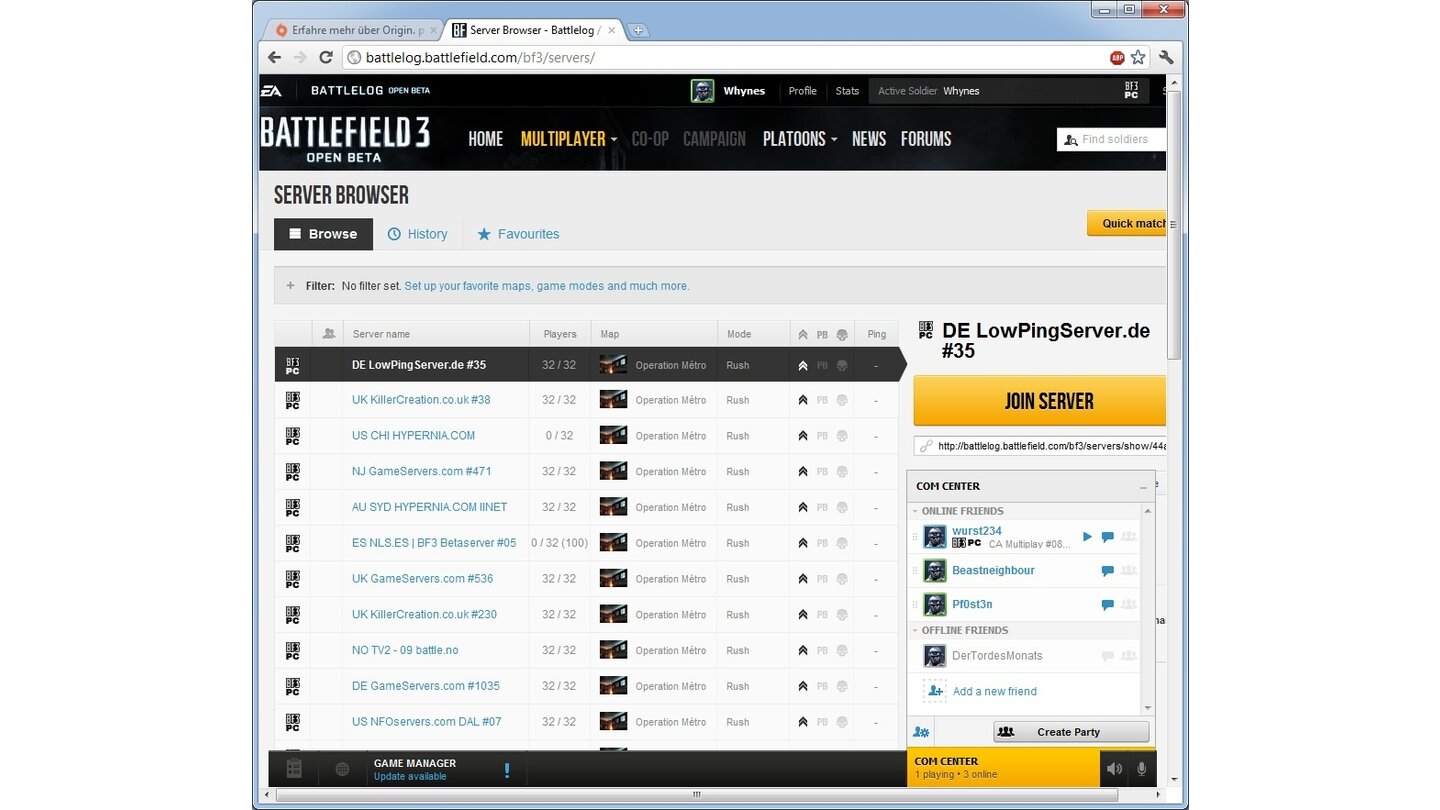Click Add a new friend link
The height and width of the screenshot is (810, 1440).
(x=994, y=691)
